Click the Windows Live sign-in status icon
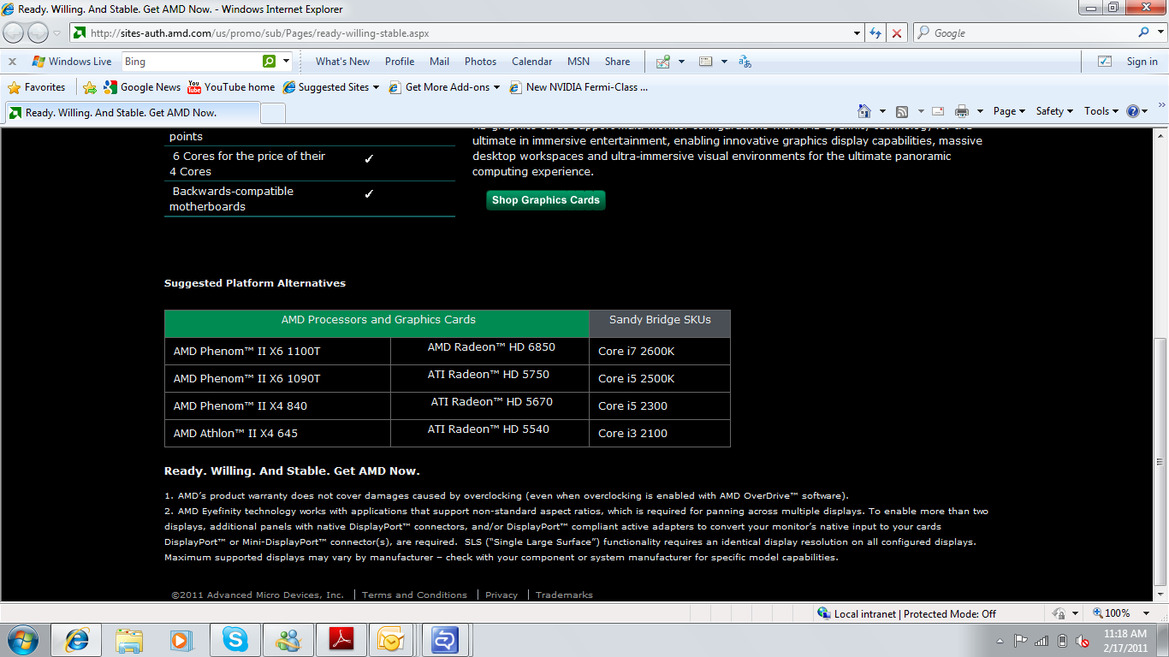Screen dimensions: 1169x657 click(1105, 61)
